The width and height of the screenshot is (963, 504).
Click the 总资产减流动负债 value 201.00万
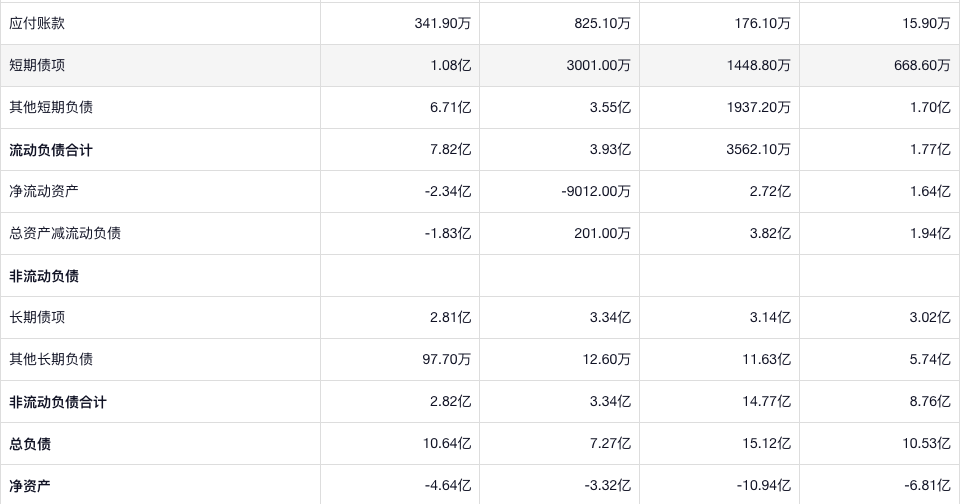603,233
